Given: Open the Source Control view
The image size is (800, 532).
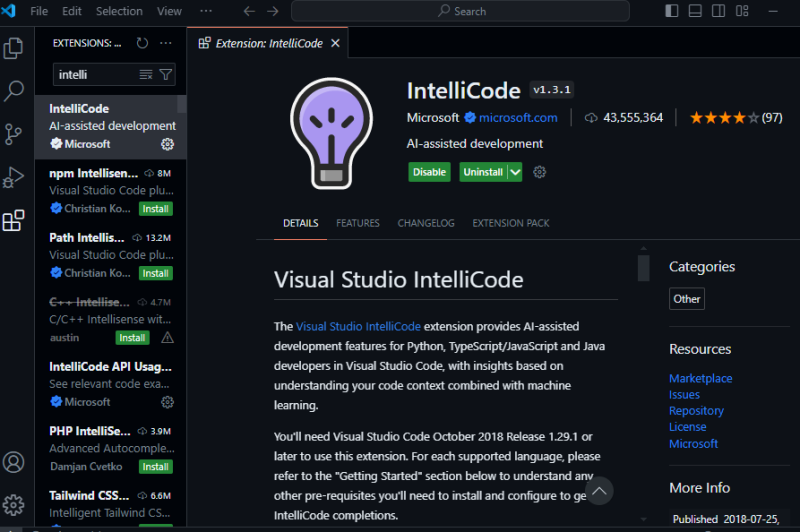Looking at the screenshot, I should (x=13, y=134).
